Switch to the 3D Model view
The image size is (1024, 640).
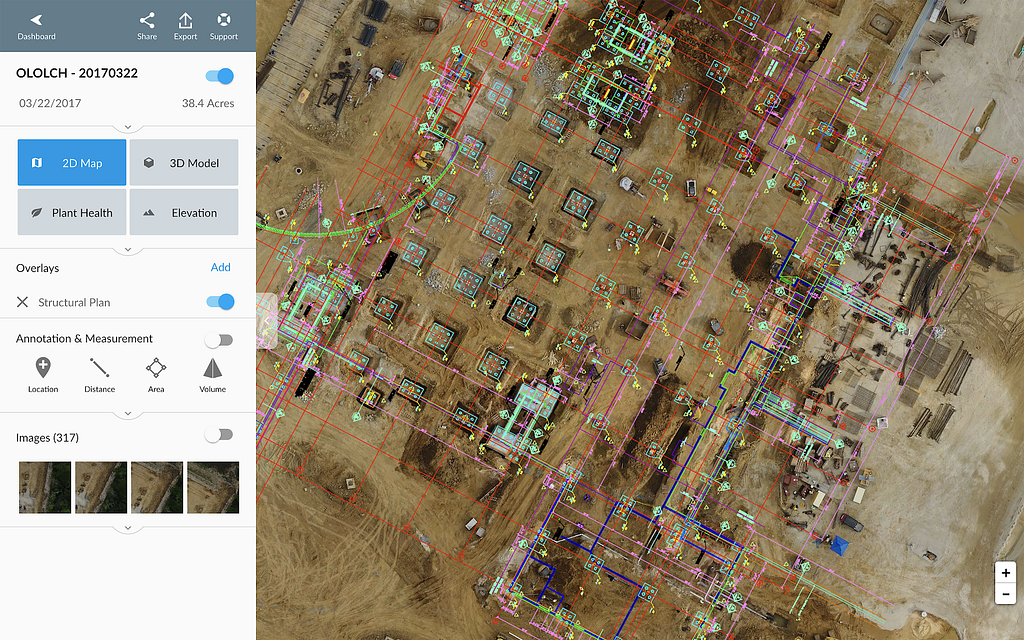tap(184, 163)
